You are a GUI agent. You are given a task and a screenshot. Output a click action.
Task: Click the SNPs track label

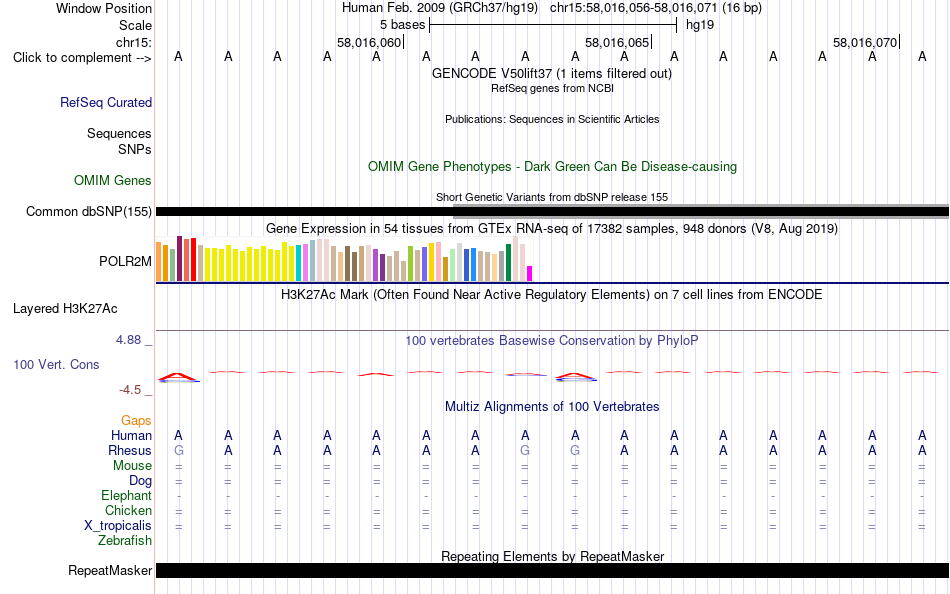(x=135, y=149)
